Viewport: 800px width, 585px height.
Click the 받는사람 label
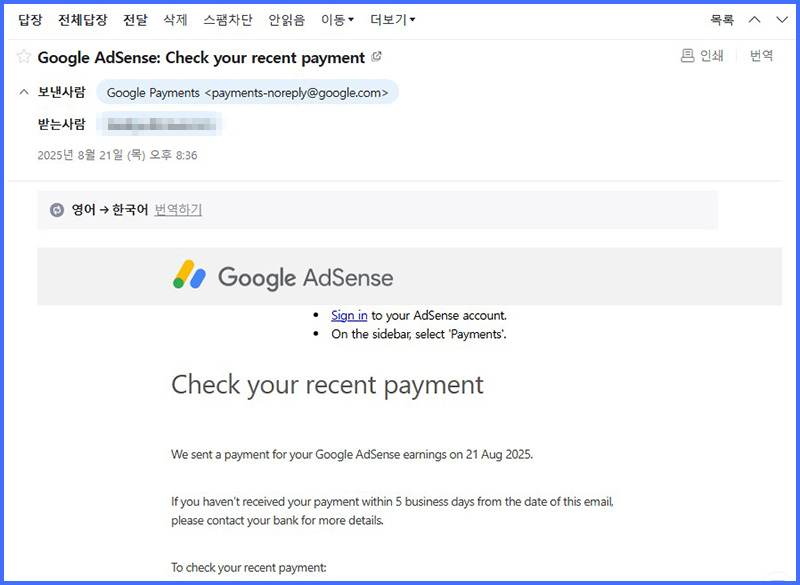[x=61, y=124]
